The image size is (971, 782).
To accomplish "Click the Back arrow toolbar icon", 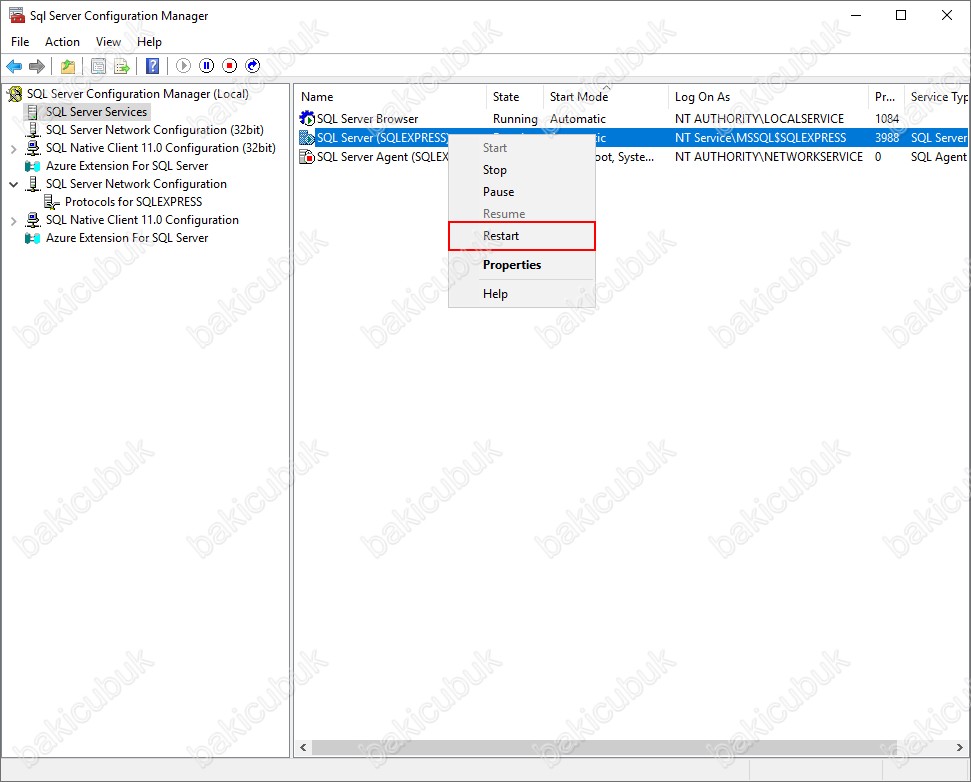I will (x=14, y=66).
